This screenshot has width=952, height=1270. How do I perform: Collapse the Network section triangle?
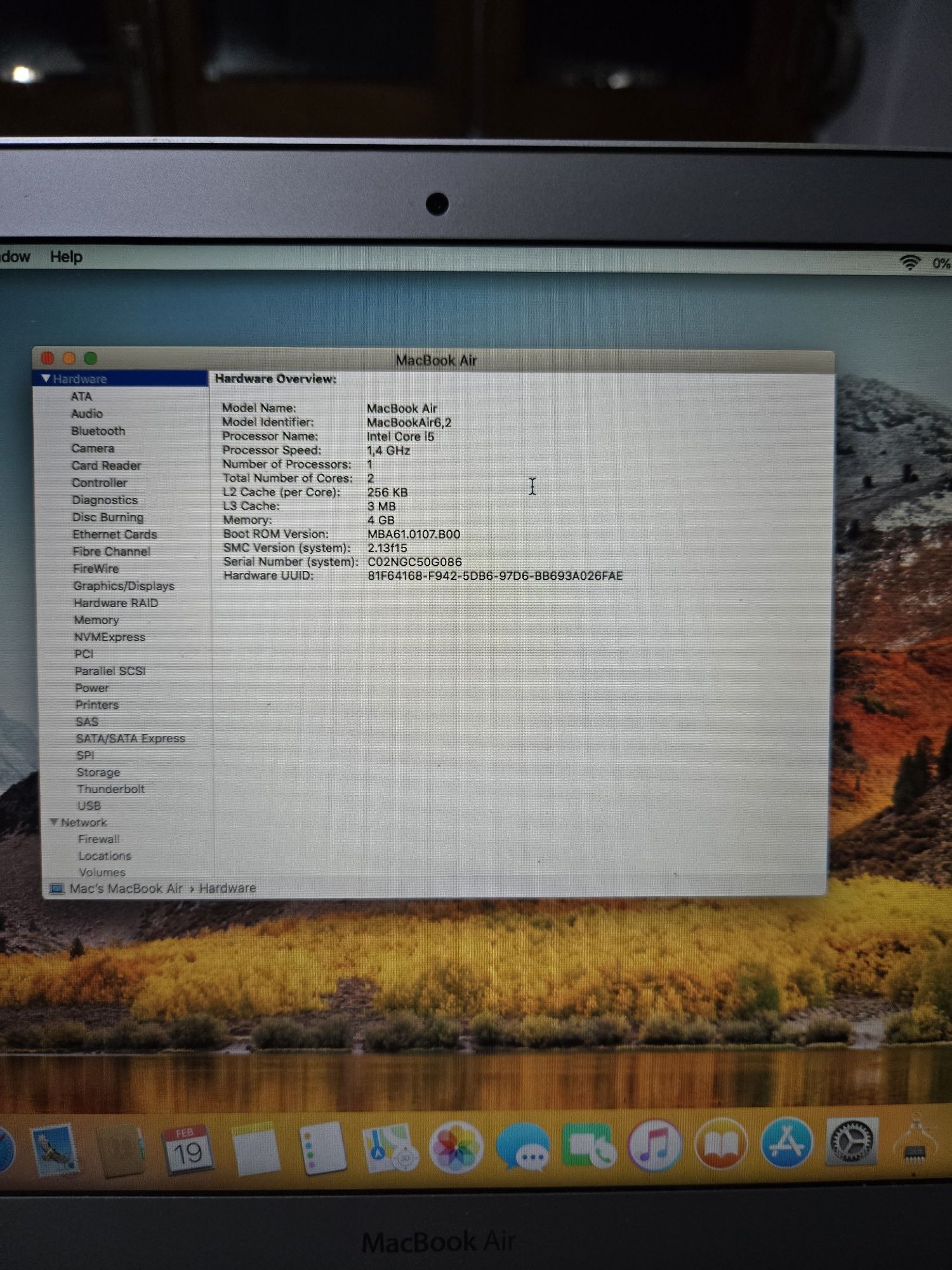tap(54, 822)
